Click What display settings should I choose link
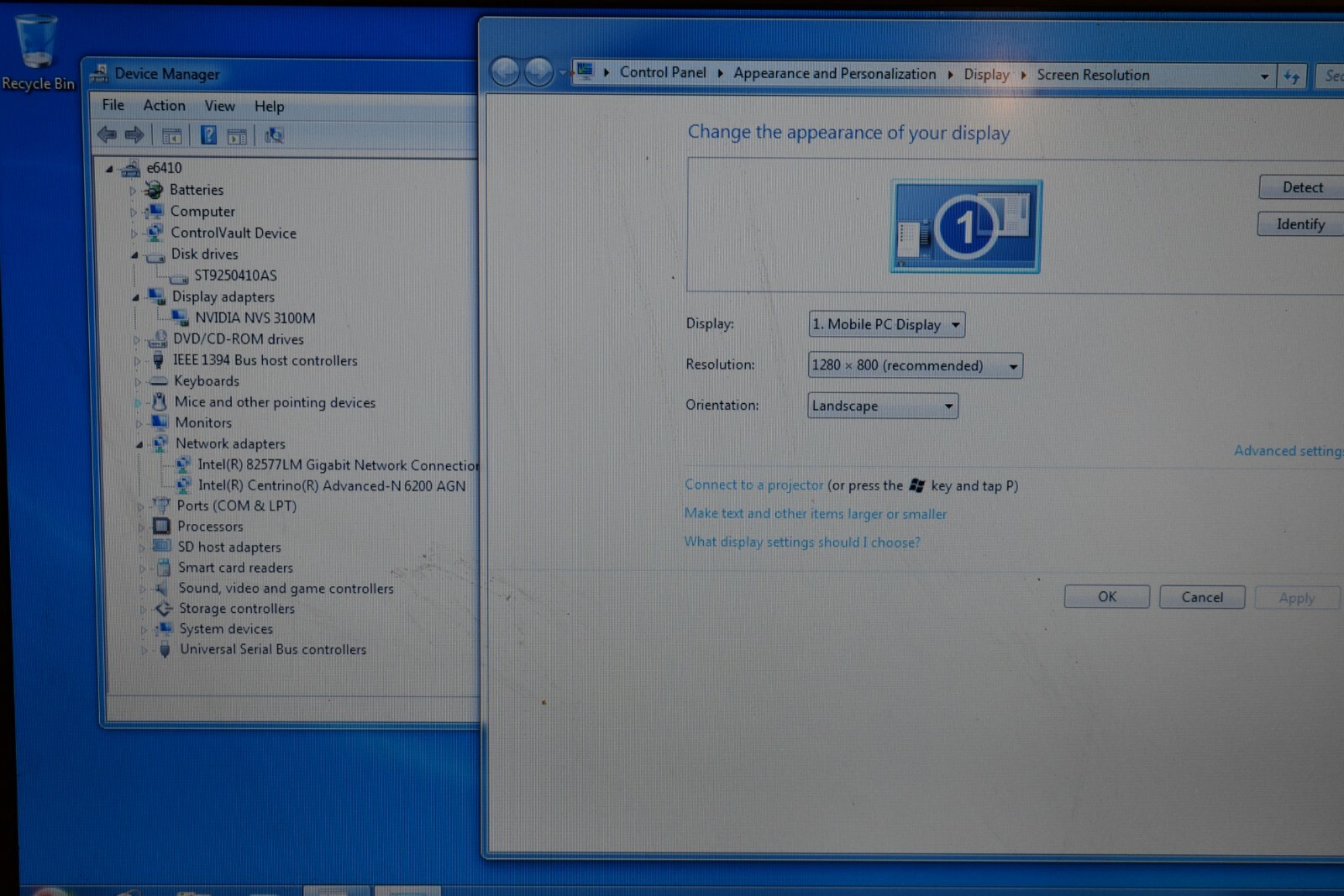The height and width of the screenshot is (896, 1344). coord(802,542)
